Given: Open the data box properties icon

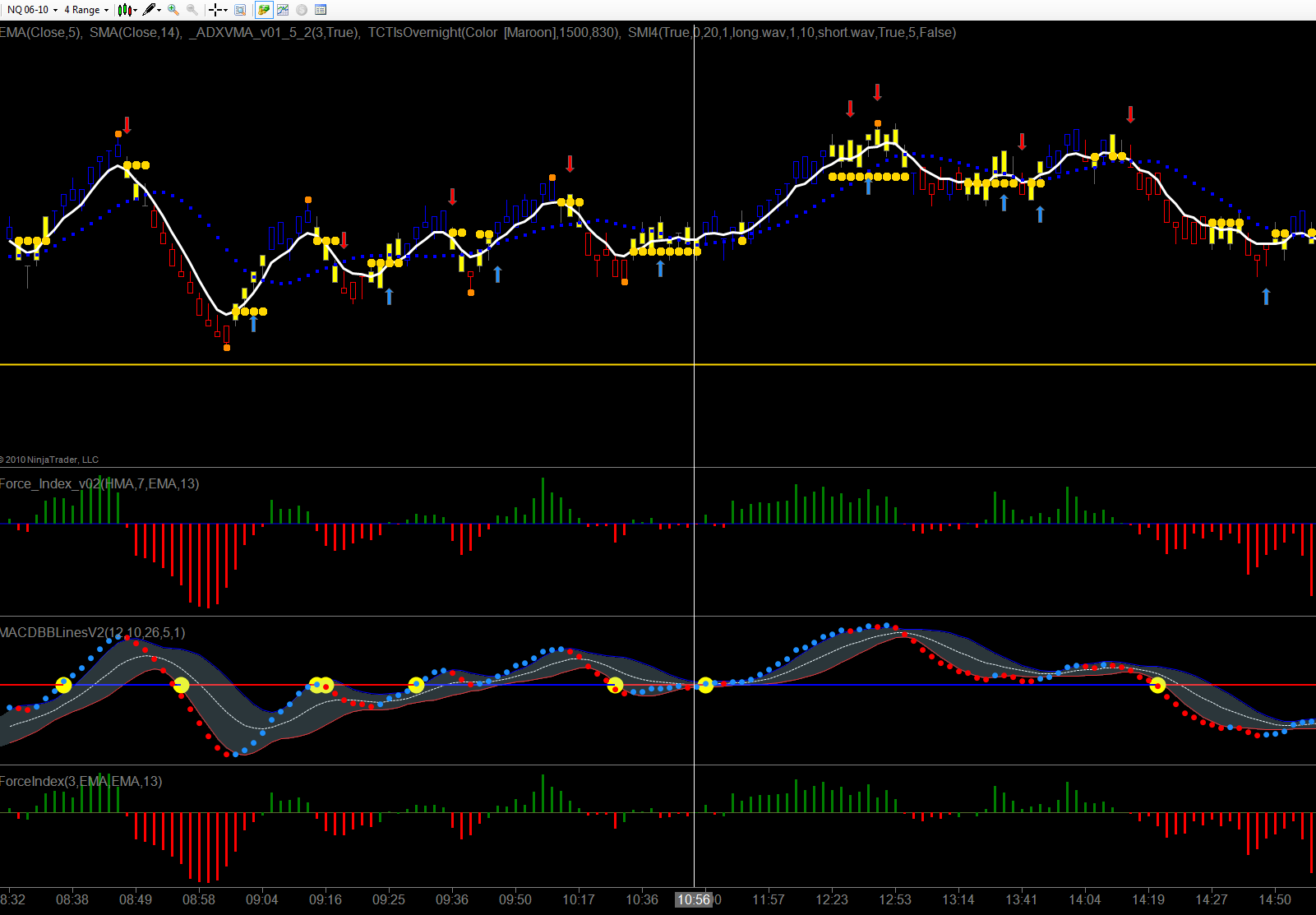Looking at the screenshot, I should tap(321, 10).
